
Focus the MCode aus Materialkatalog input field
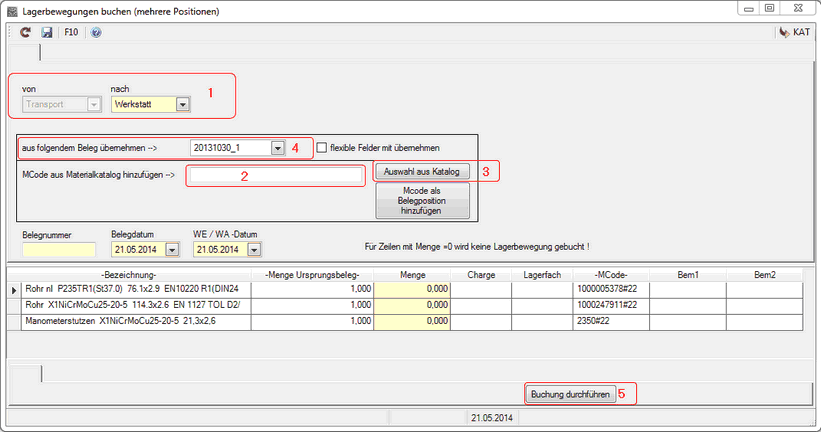(x=277, y=176)
